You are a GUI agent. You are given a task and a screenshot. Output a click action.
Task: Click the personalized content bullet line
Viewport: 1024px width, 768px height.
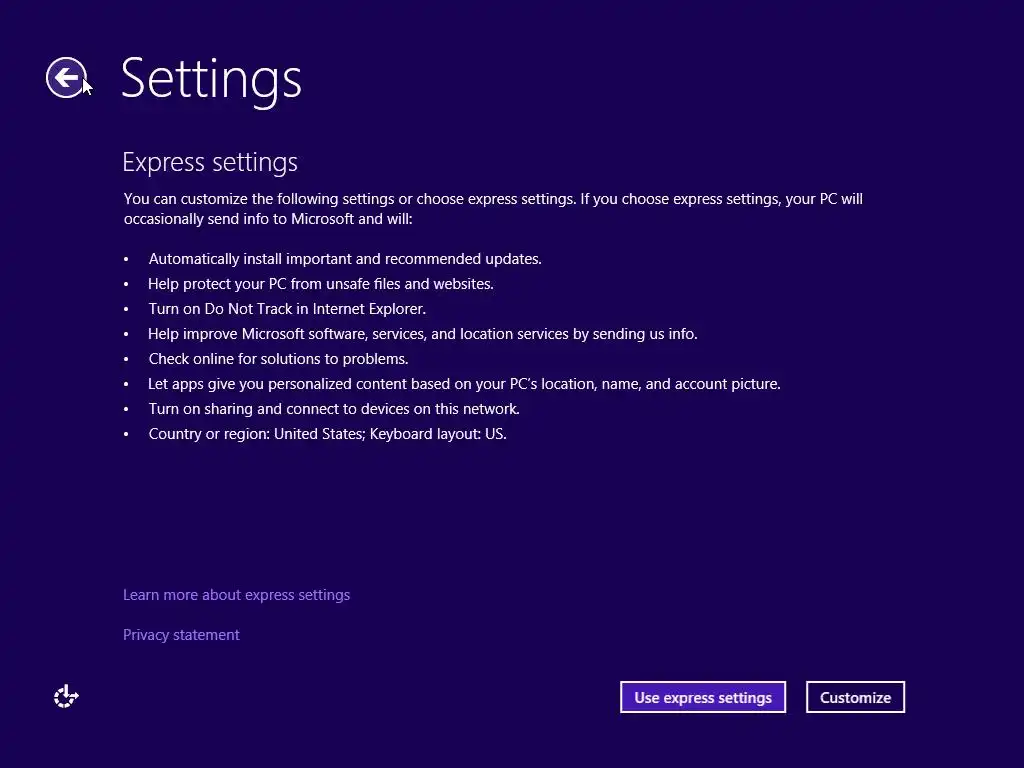click(x=464, y=384)
